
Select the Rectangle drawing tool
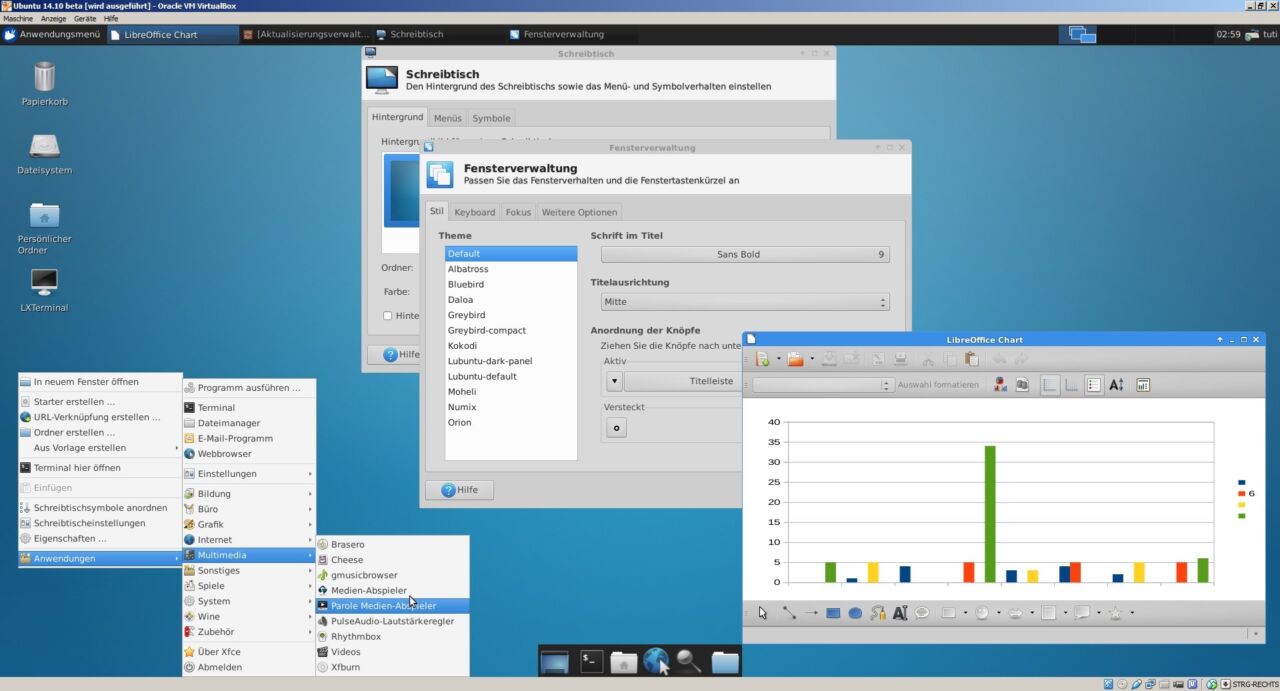click(832, 612)
